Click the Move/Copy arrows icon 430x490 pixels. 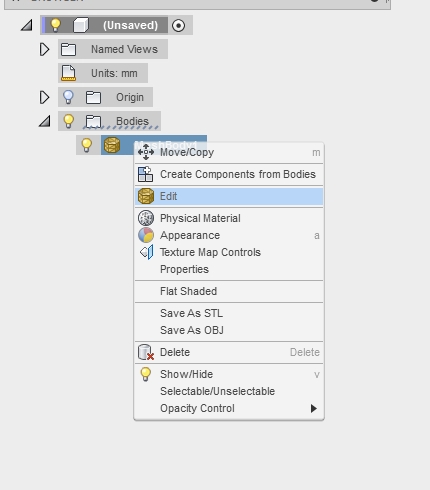point(146,152)
